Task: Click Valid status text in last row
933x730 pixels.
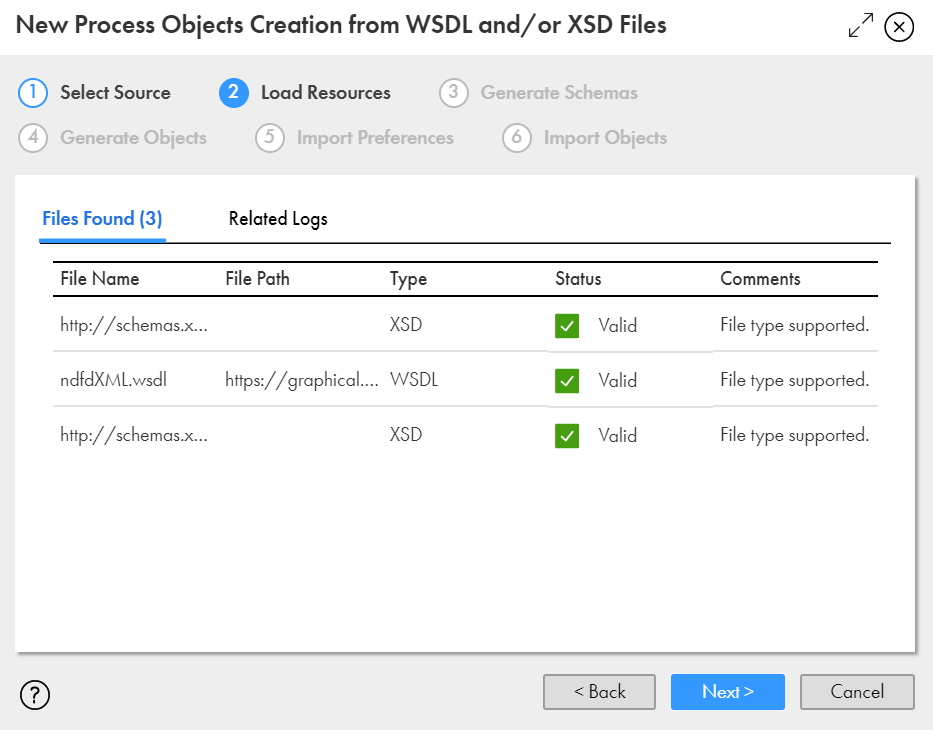Action: click(618, 436)
